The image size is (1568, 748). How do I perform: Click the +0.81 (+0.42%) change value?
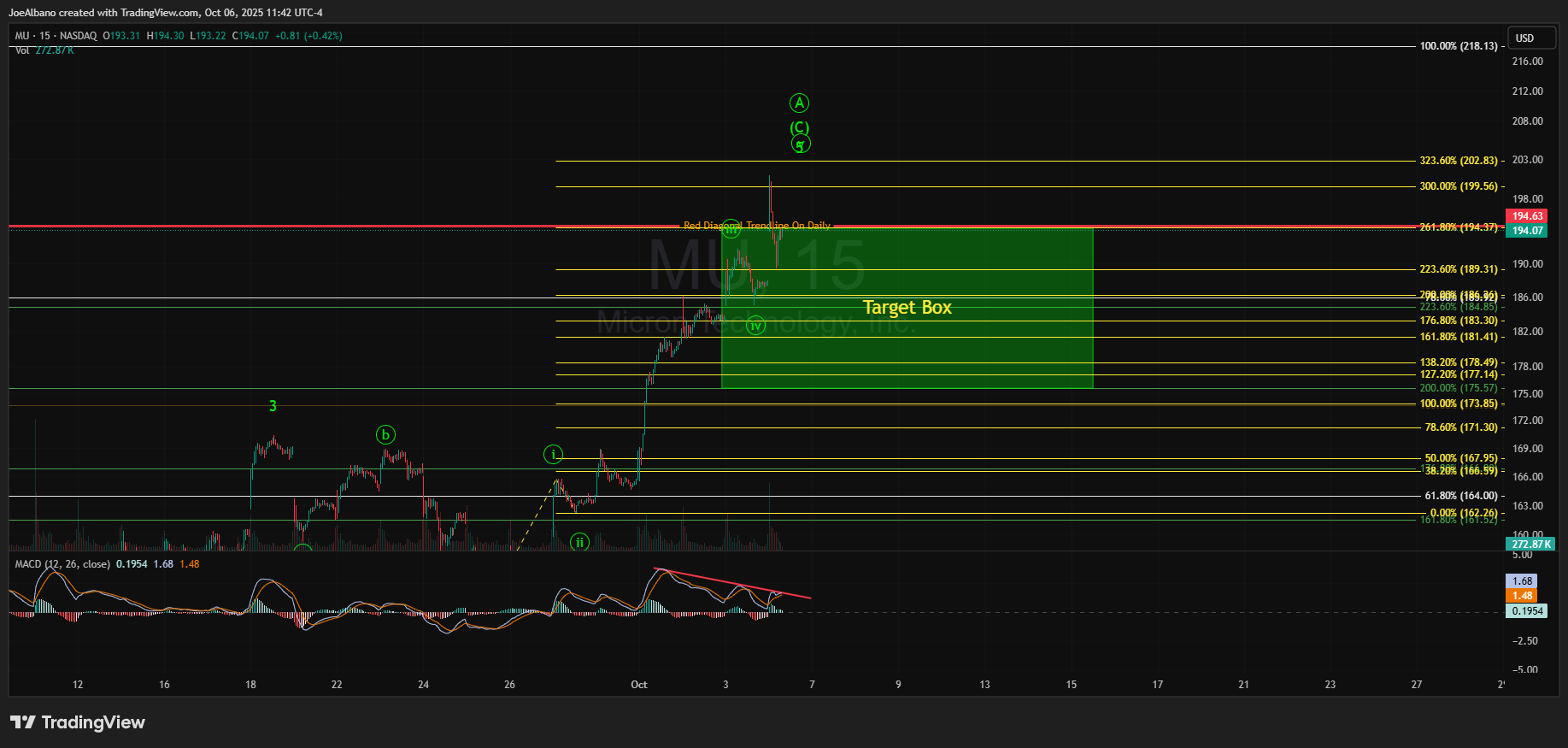coord(308,36)
